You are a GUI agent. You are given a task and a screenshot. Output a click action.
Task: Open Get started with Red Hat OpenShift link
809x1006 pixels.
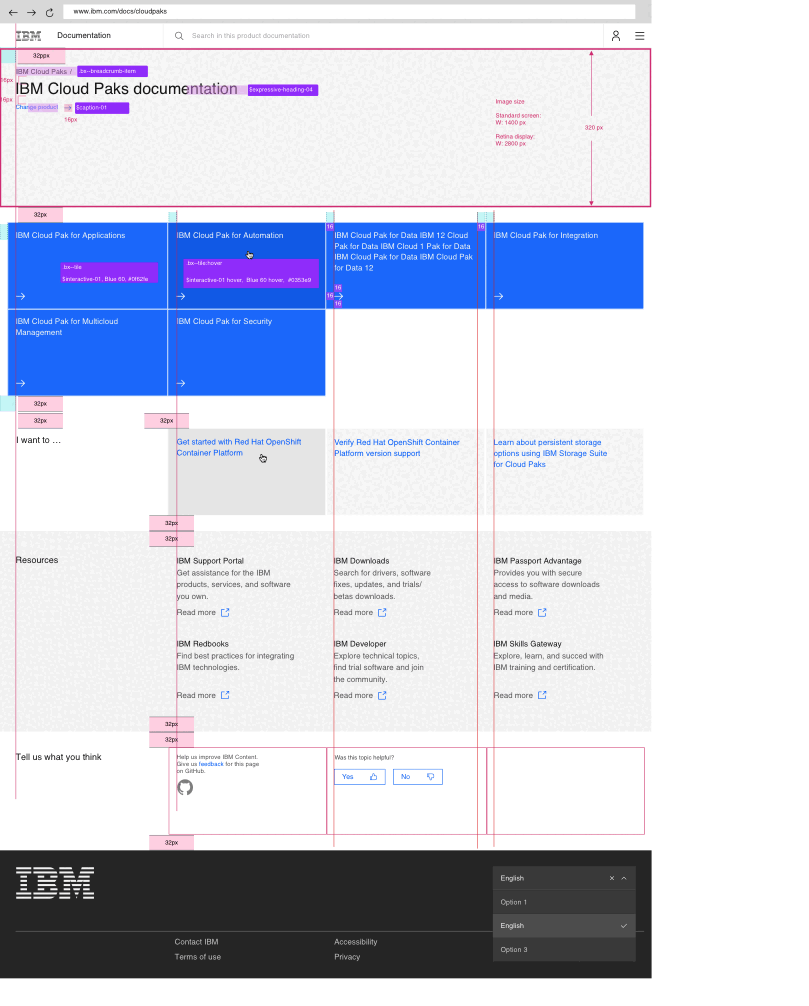click(239, 447)
